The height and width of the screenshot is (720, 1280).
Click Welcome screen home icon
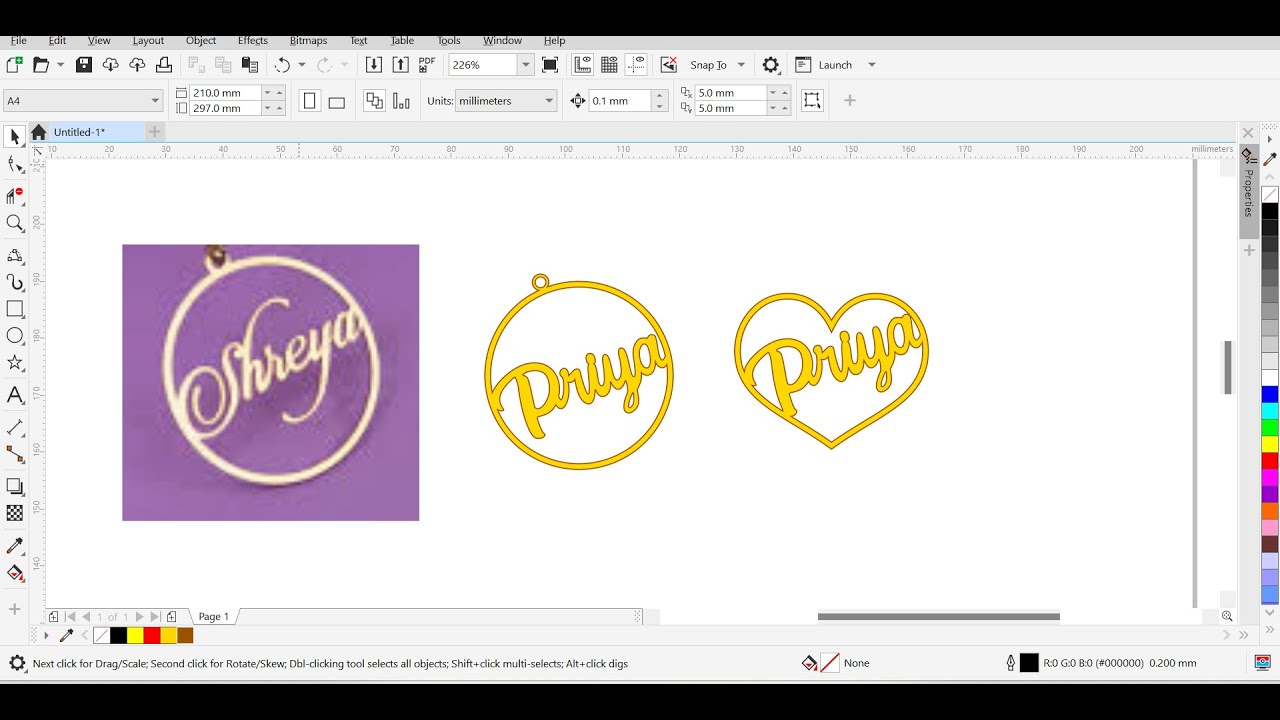(x=38, y=132)
